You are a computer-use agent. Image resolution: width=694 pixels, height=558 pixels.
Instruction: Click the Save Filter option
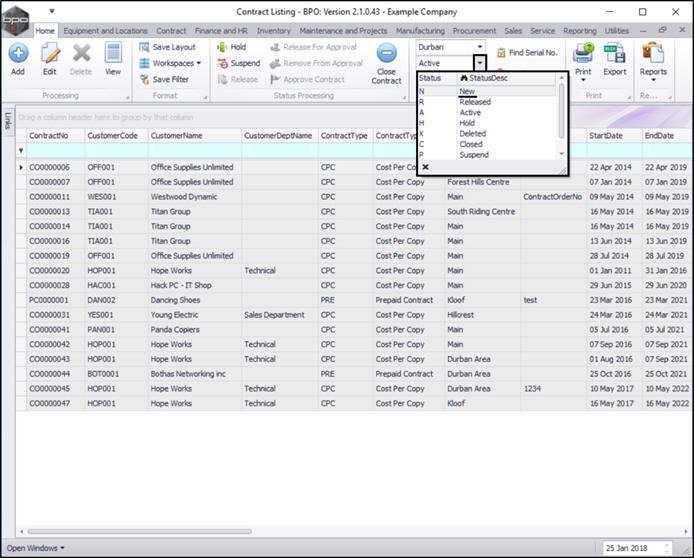point(164,79)
